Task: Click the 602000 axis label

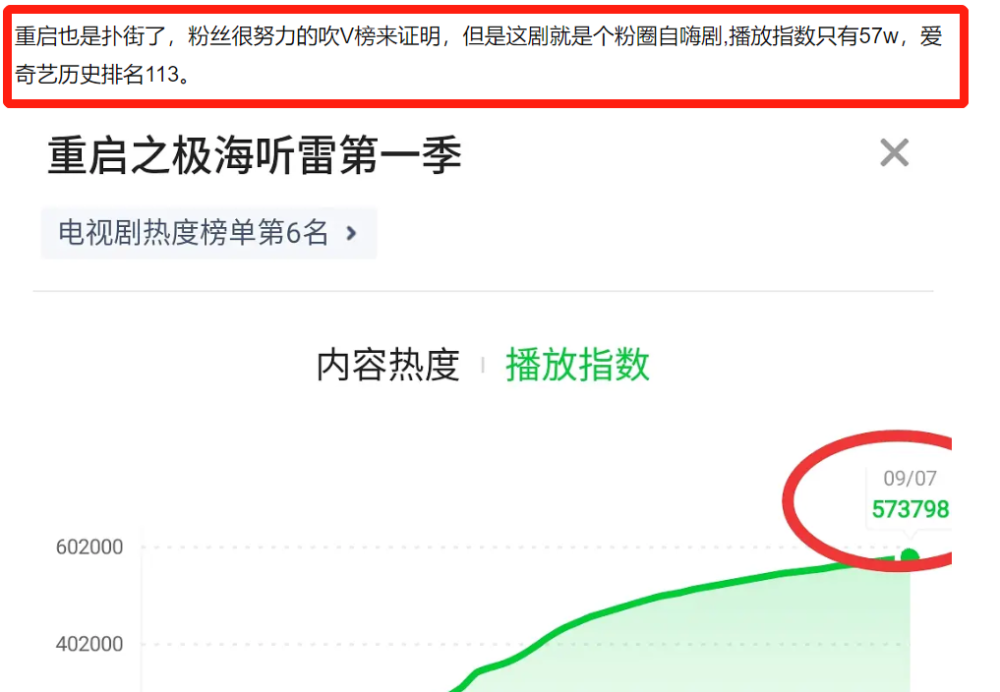Action: coord(89,547)
